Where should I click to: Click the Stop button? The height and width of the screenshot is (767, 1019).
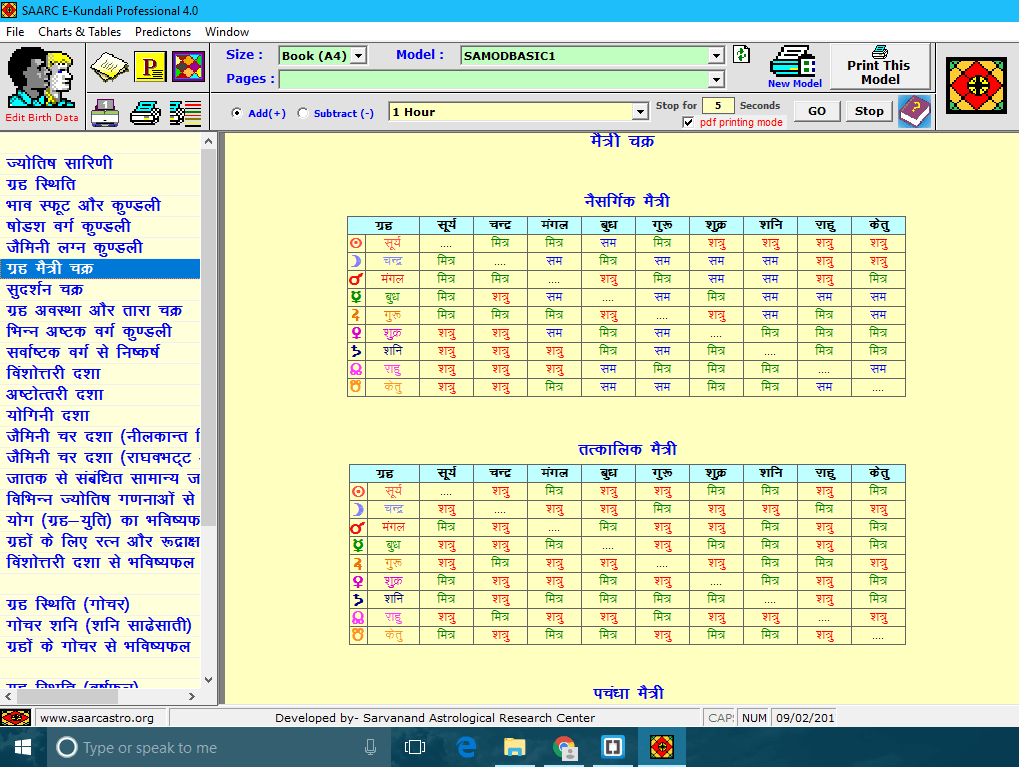[869, 111]
